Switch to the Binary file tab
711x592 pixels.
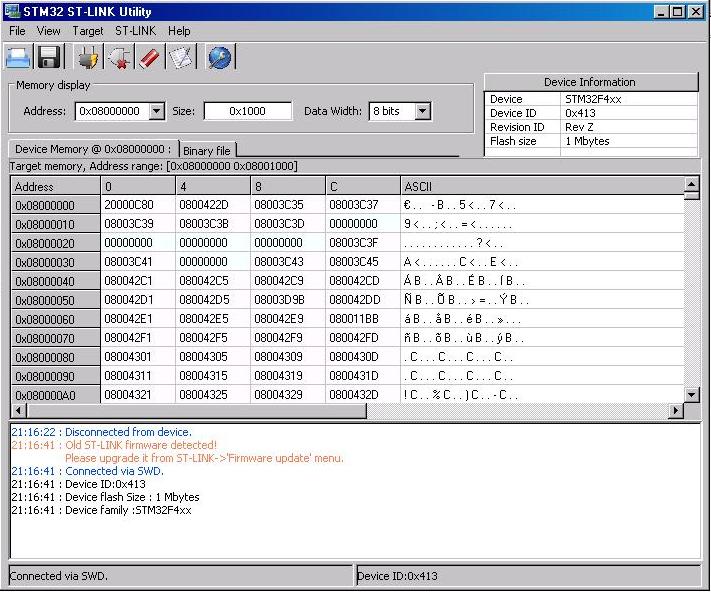[207, 151]
